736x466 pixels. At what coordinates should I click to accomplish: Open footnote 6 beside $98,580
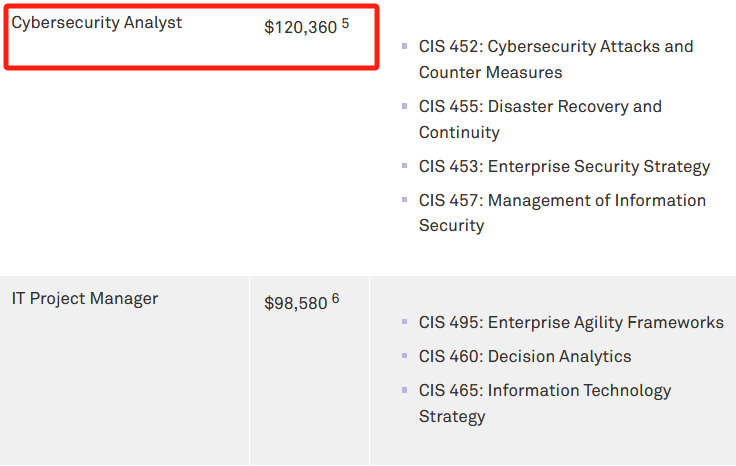(x=336, y=298)
